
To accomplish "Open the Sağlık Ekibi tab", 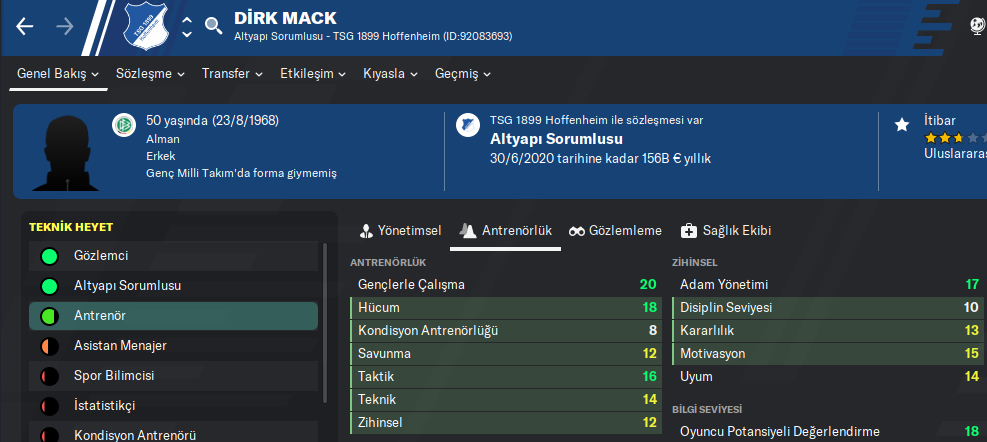I will (725, 231).
